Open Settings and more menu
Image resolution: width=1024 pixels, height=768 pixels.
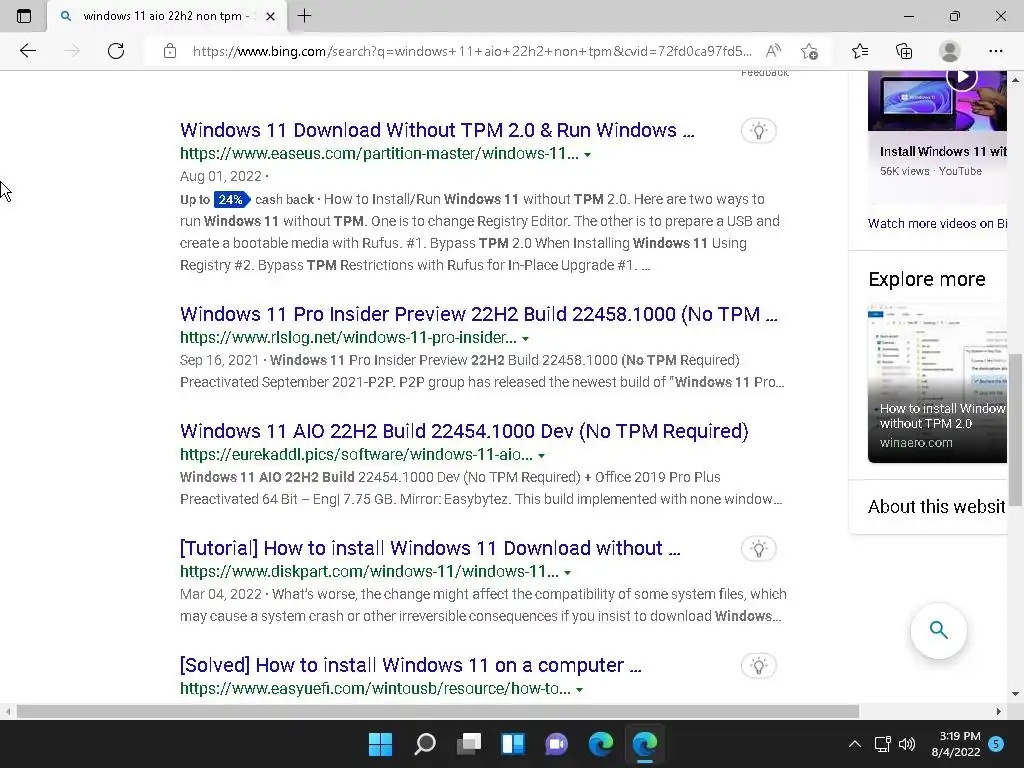(995, 51)
